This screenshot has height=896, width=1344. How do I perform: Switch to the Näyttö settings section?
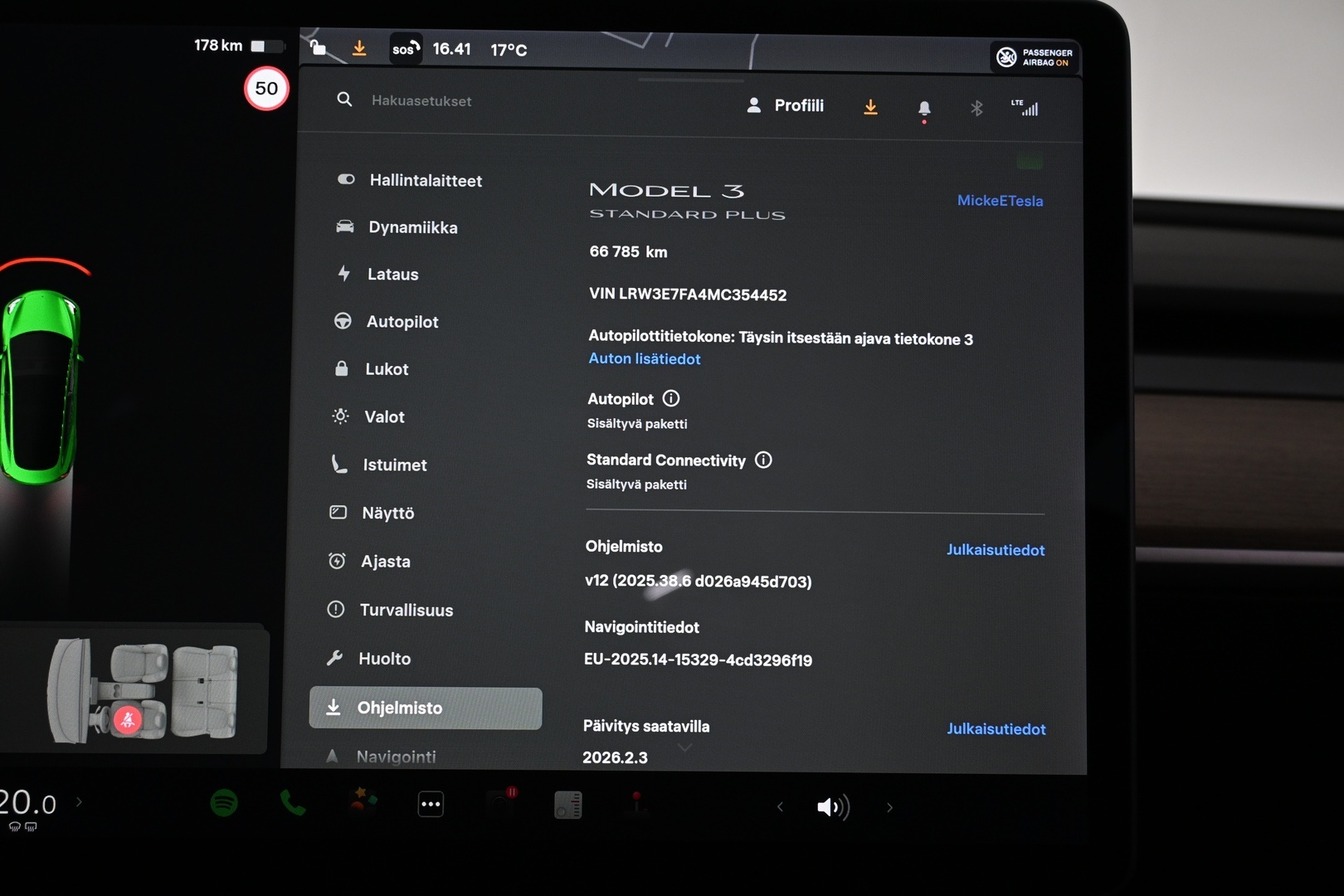[x=388, y=513]
